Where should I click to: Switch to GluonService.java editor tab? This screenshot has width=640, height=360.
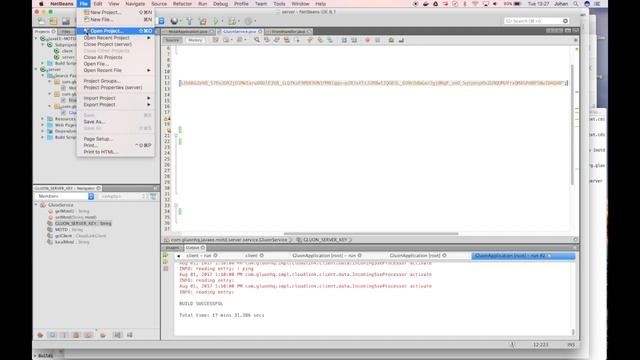[240, 31]
